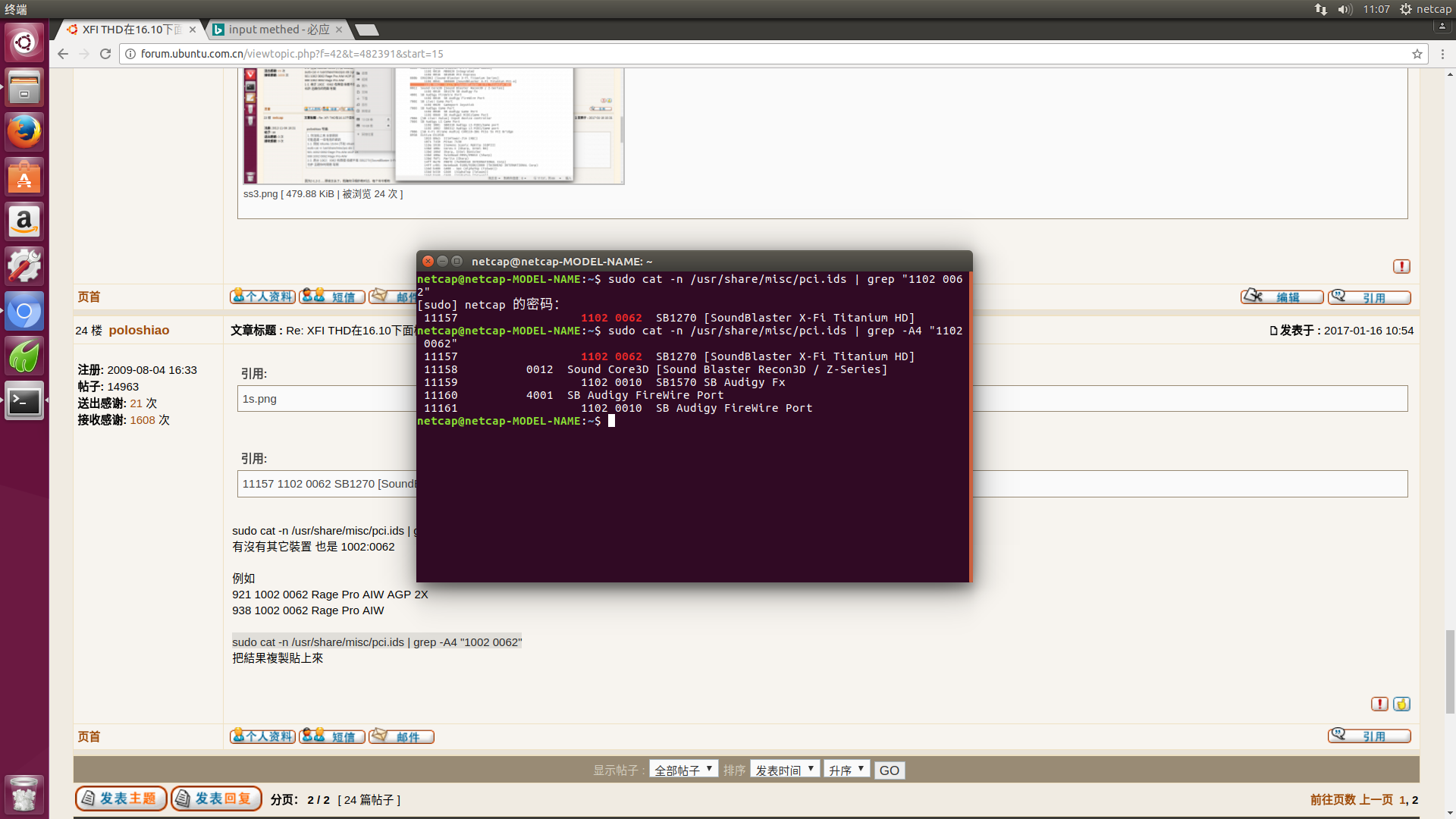Click 短信 message button in upper post
Viewport: 1456px width, 819px height.
(x=332, y=297)
